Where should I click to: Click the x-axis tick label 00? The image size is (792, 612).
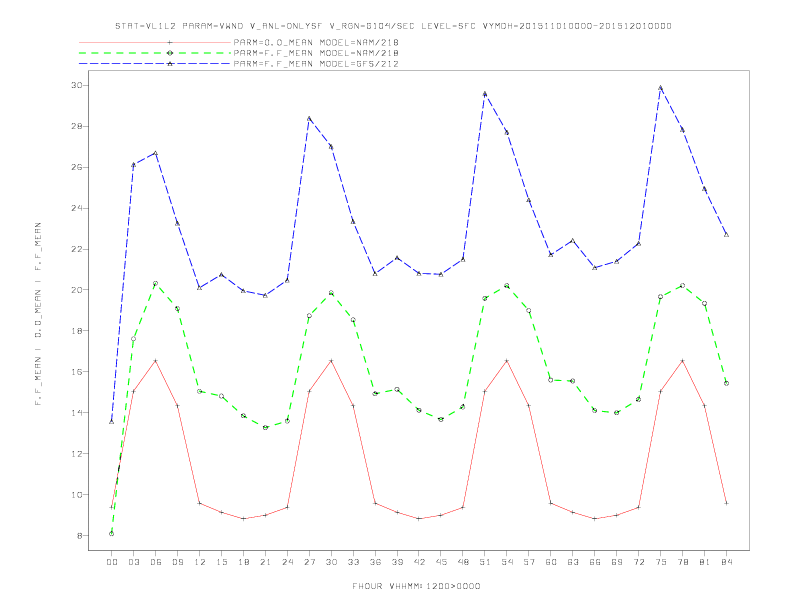pos(112,562)
